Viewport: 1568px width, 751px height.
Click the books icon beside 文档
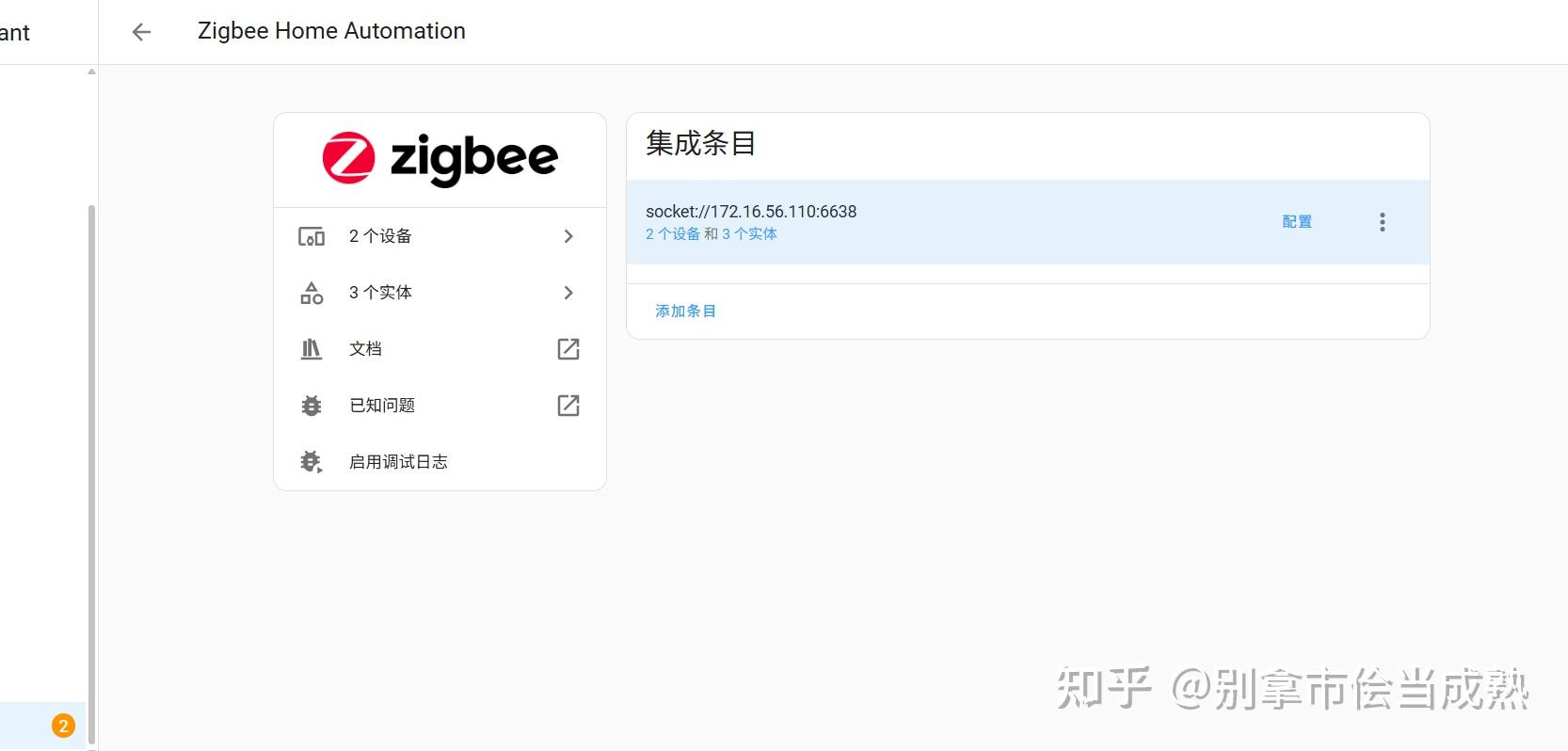312,349
